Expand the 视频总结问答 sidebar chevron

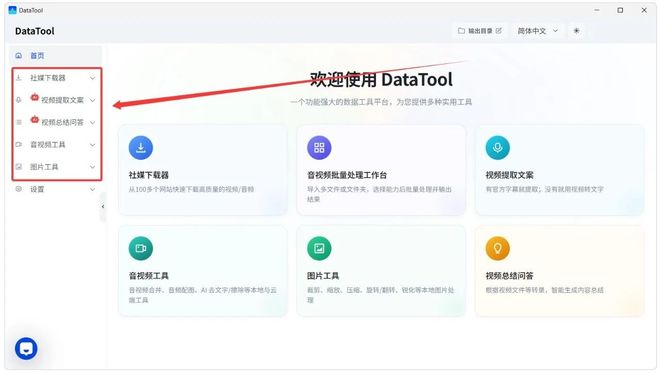coord(93,123)
